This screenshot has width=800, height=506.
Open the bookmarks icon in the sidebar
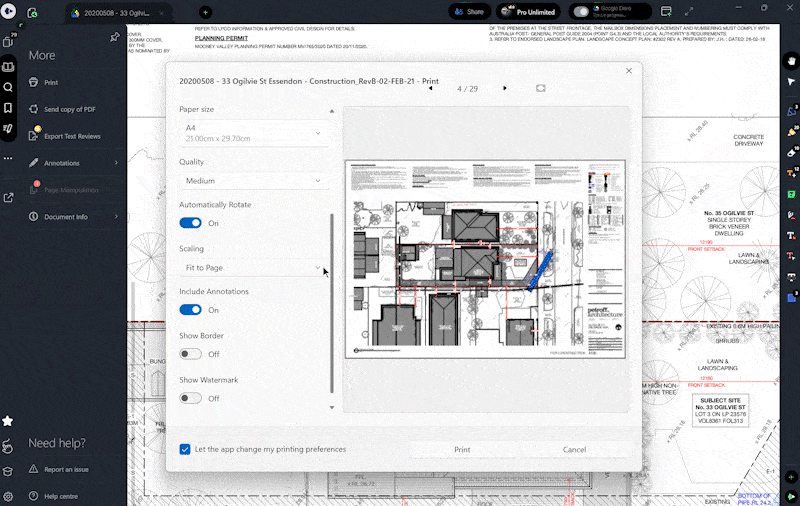coord(8,108)
